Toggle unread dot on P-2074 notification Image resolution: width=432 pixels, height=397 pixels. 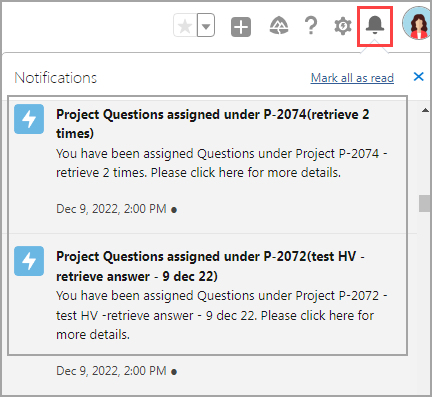click(174, 210)
